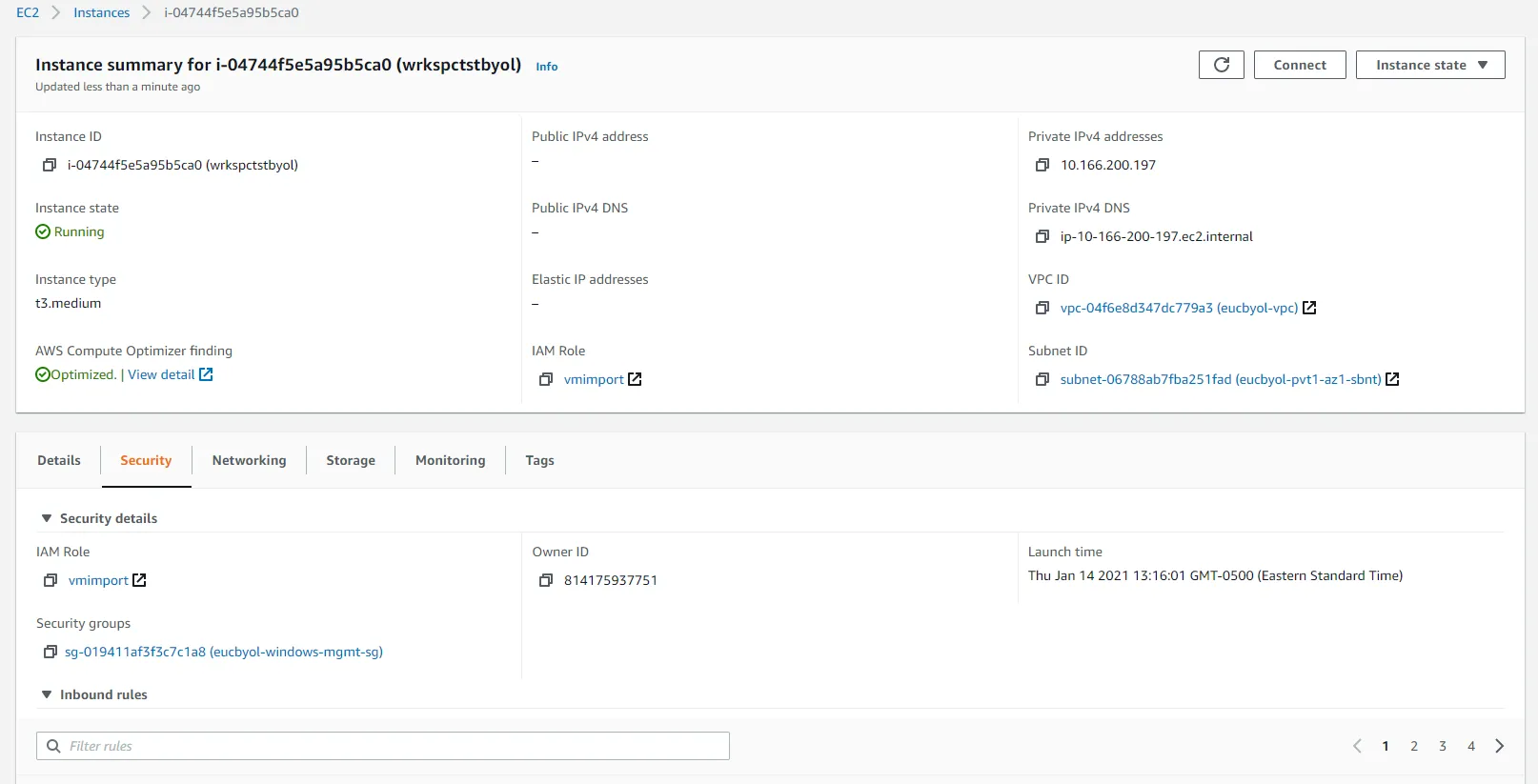
Task: Copy the Instance ID value
Action: pyautogui.click(x=50, y=165)
